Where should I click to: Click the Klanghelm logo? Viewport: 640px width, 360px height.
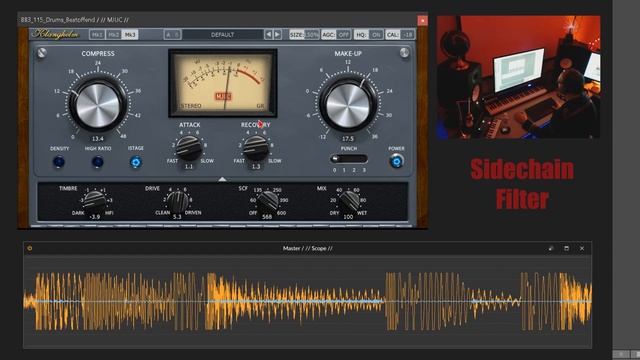coord(56,34)
